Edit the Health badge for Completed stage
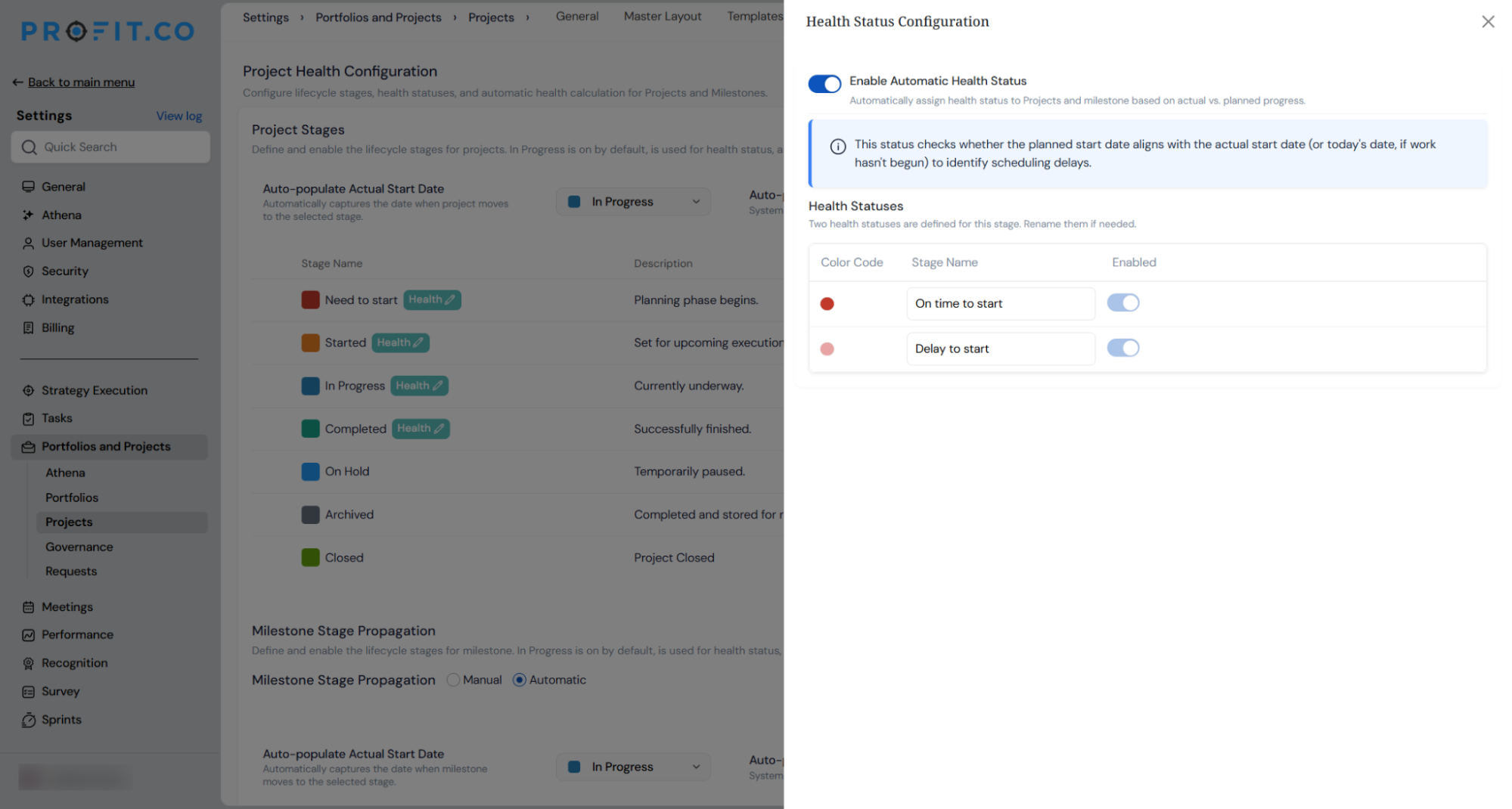The image size is (1512, 809). [421, 429]
